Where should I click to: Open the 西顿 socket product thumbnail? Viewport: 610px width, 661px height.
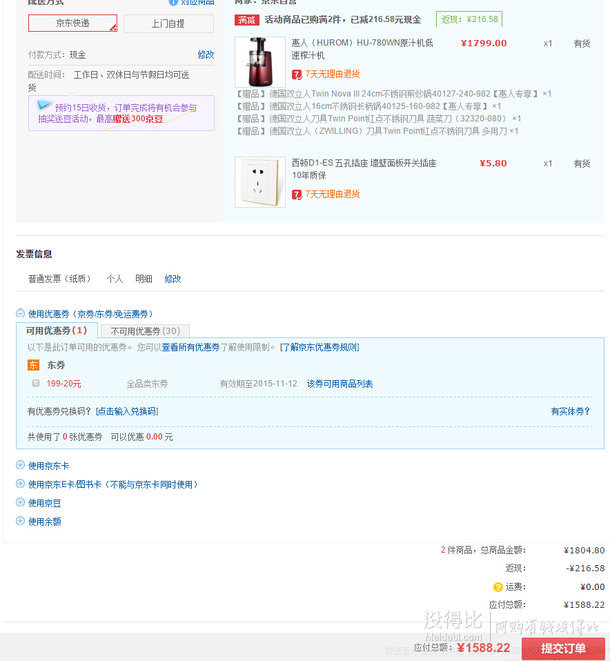[260, 182]
